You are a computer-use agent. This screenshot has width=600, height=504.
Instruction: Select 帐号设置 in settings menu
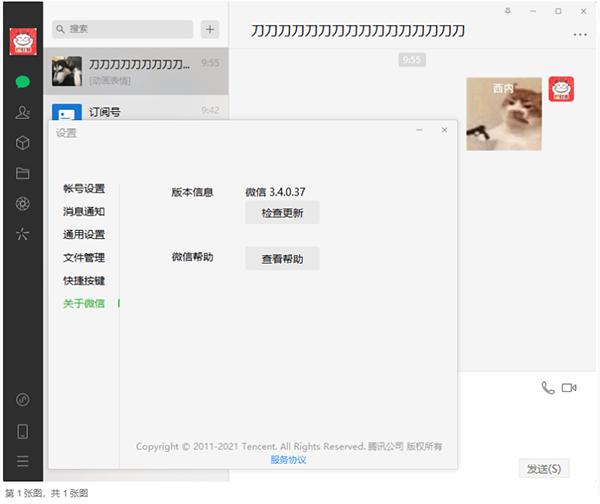coord(84,188)
